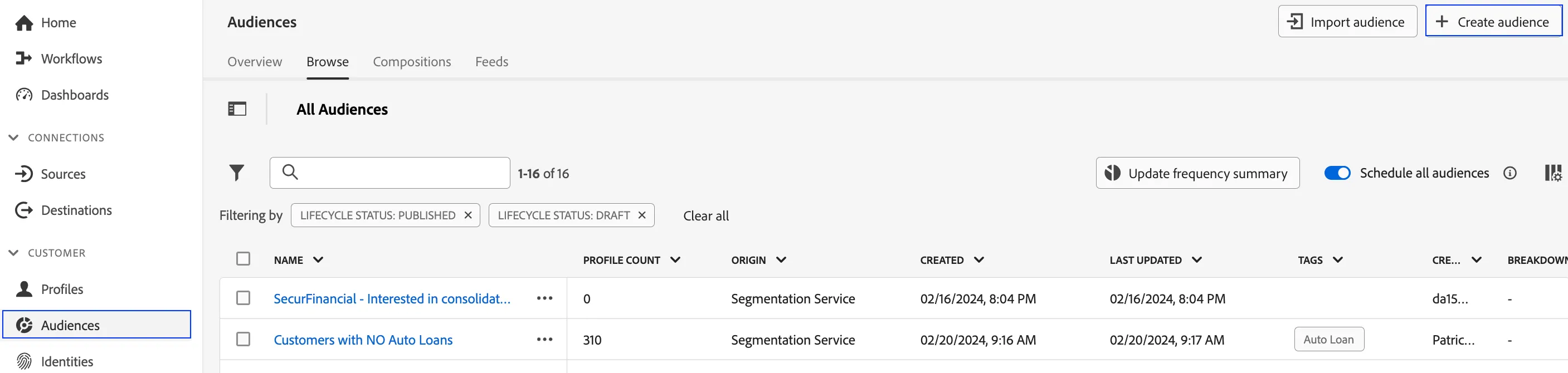Open more actions for Customers with NO Auto Loans
1568x373 pixels.
tap(545, 340)
